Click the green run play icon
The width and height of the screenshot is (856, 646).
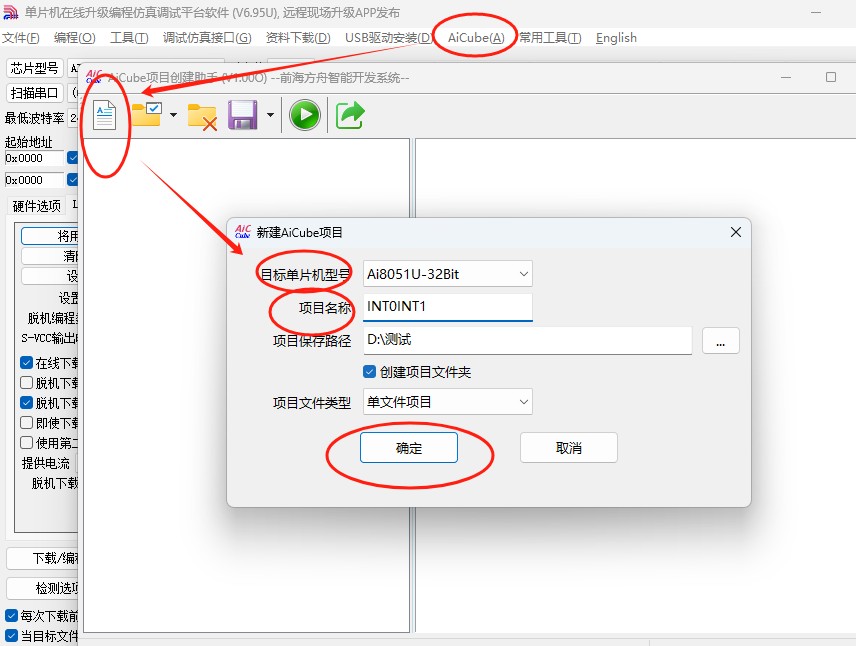(305, 115)
